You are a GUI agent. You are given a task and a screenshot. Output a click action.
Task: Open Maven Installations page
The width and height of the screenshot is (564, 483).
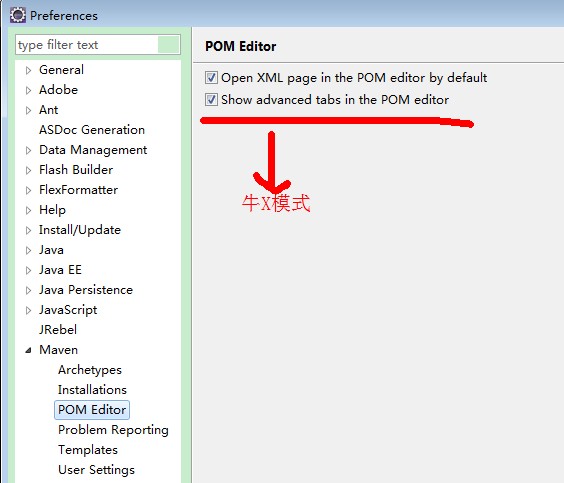coord(92,390)
